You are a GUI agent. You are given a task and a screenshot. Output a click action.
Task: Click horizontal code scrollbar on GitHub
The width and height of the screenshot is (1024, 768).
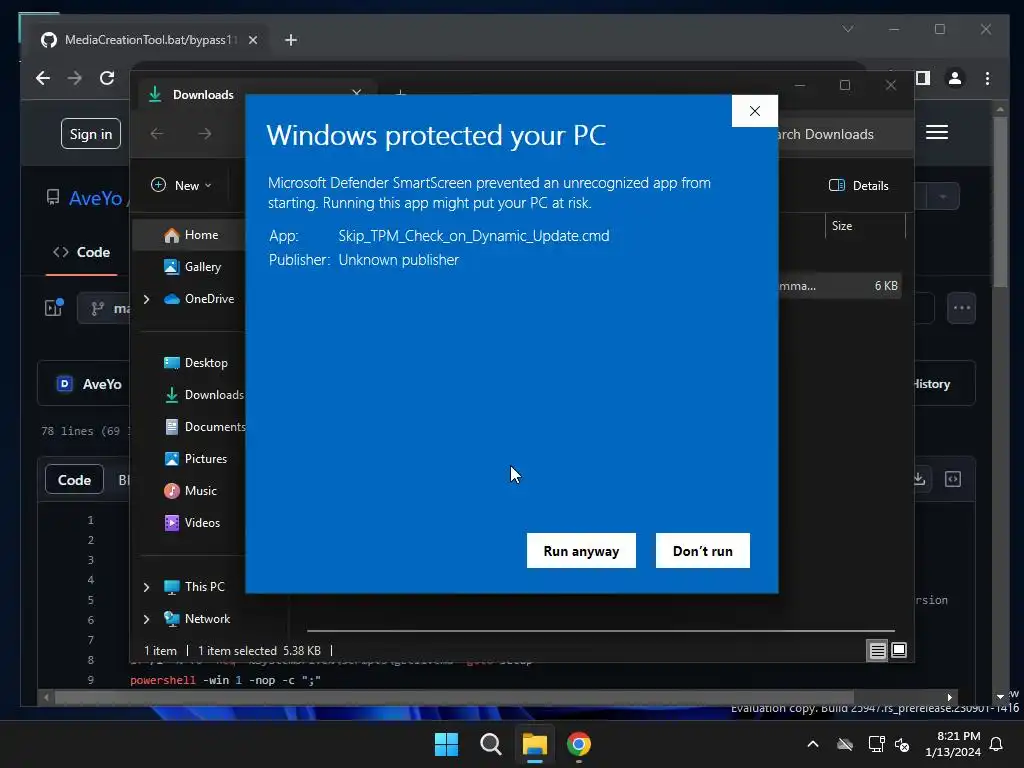click(454, 697)
